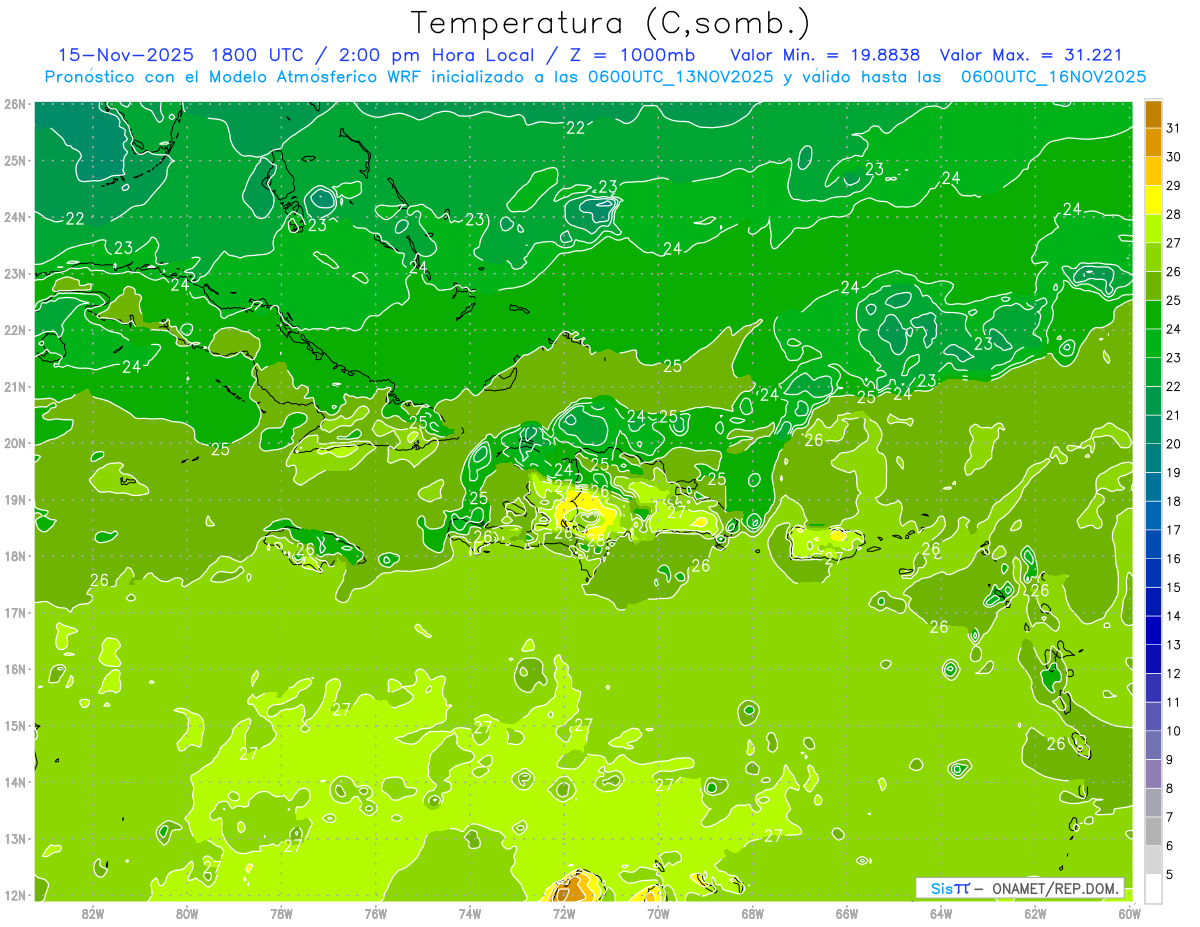Click the 'Valor Max. = 31.221' readout
Viewport: 1200px width, 927px height.
coord(1031,55)
